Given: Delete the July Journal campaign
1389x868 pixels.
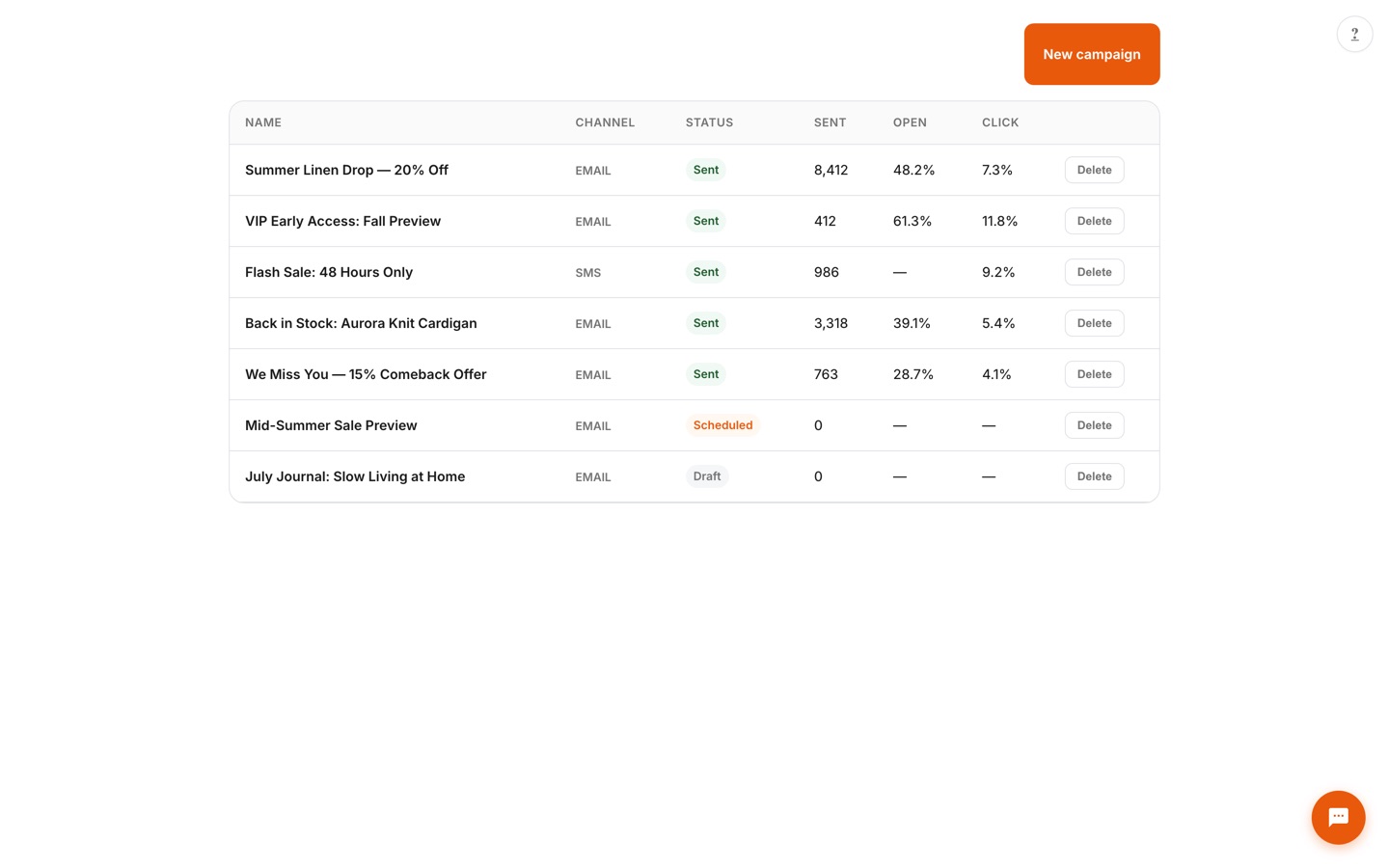Looking at the screenshot, I should click(x=1094, y=476).
